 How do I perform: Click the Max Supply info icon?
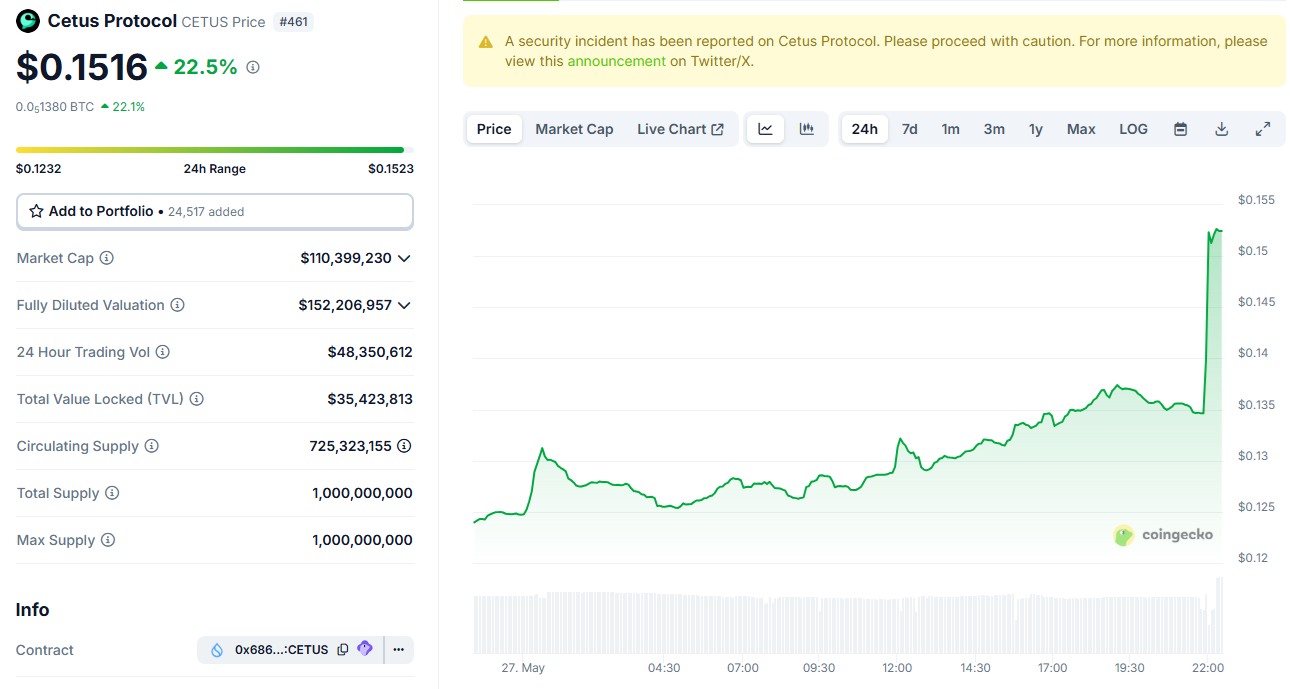108,540
